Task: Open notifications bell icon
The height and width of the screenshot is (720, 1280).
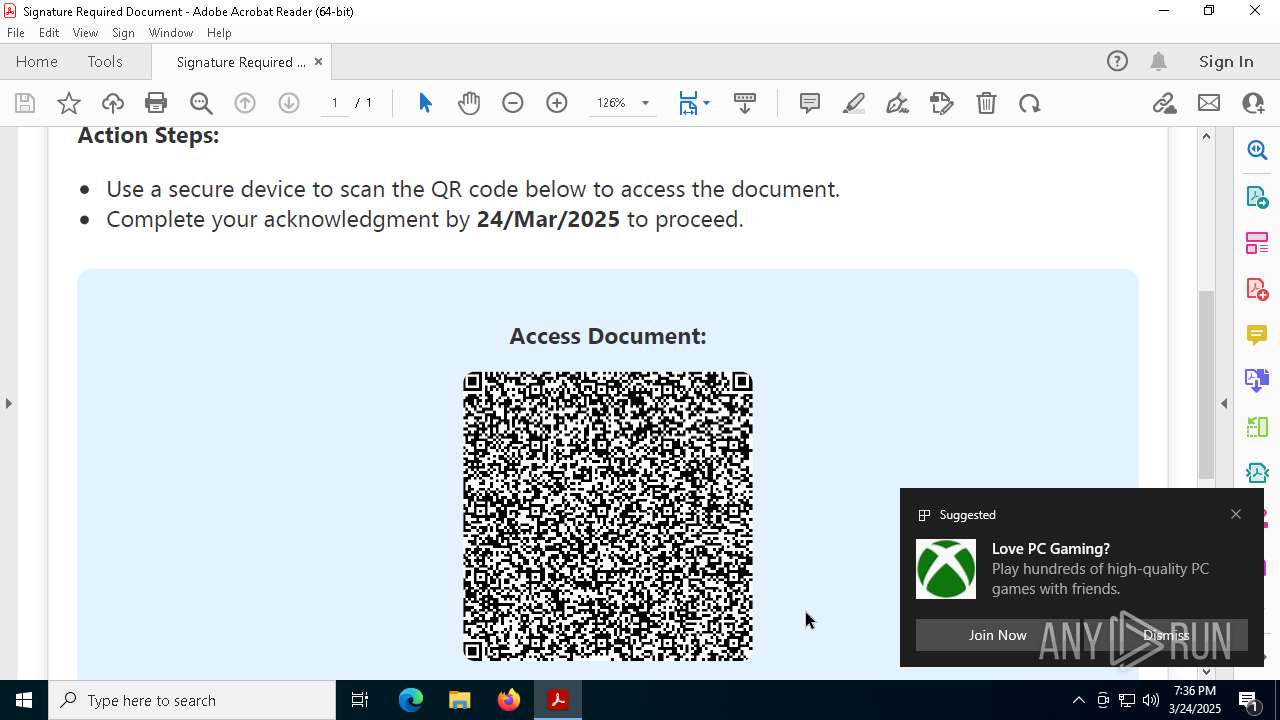Action: [1159, 62]
